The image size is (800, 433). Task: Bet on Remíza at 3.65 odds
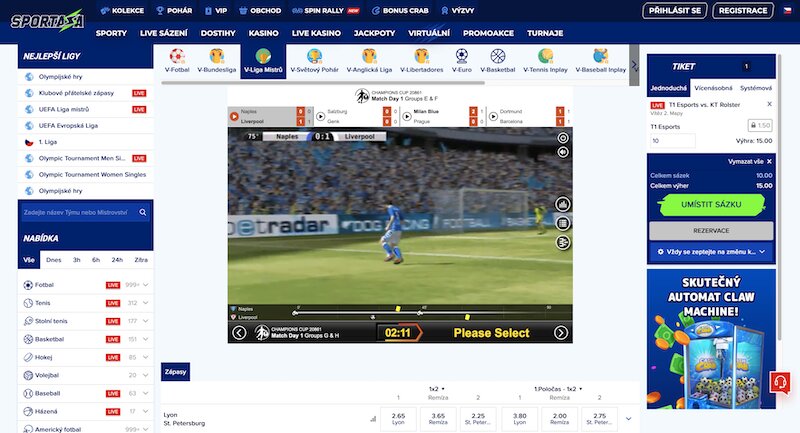point(438,419)
